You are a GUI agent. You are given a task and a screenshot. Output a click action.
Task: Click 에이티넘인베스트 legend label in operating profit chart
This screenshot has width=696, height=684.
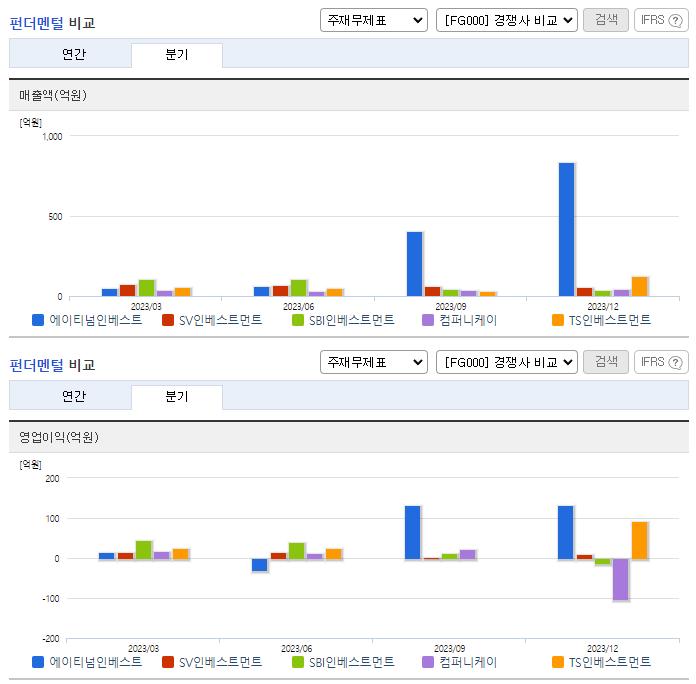tap(95, 662)
